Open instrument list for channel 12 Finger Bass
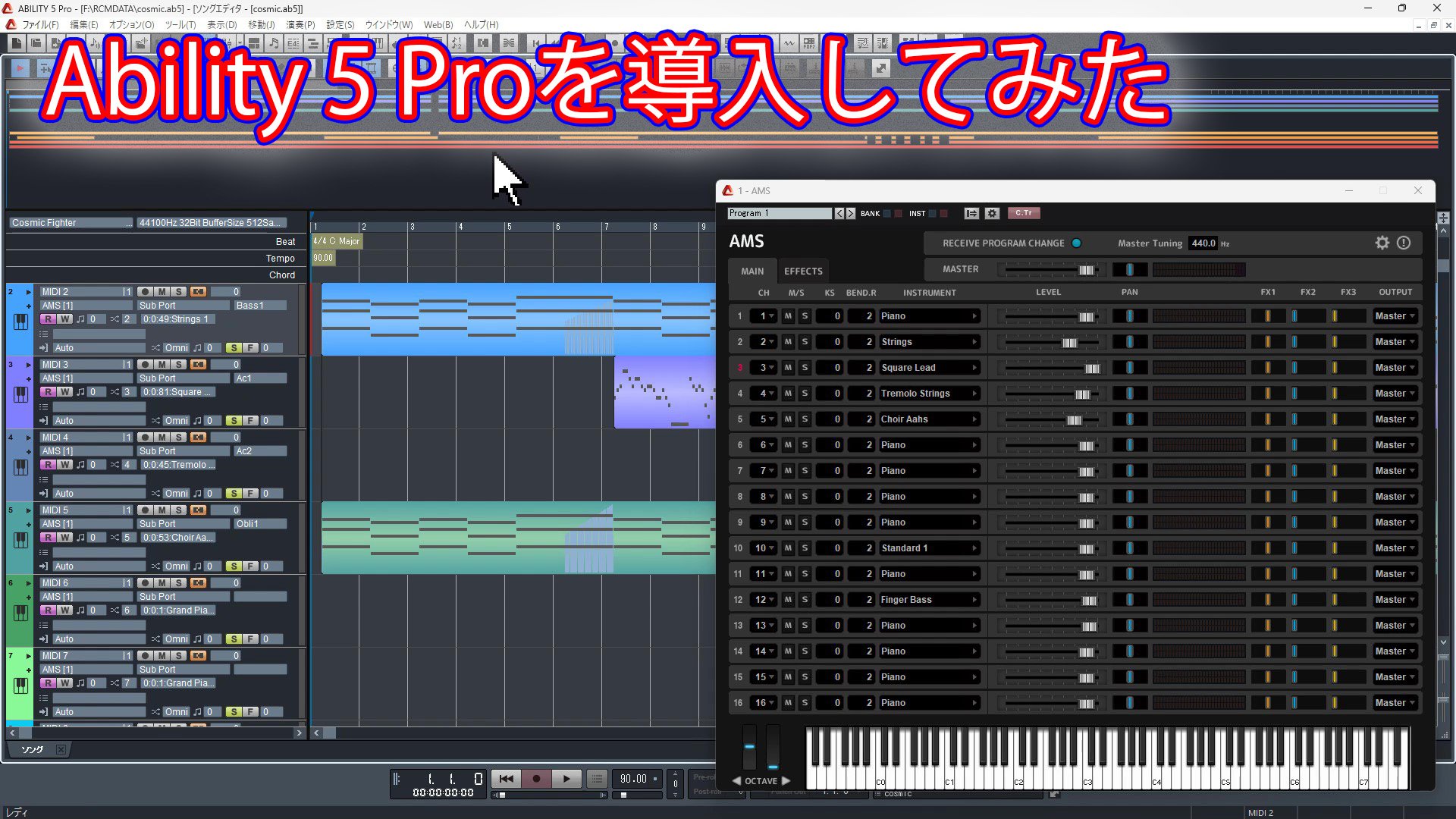Image resolution: width=1456 pixels, height=819 pixels. coord(930,600)
